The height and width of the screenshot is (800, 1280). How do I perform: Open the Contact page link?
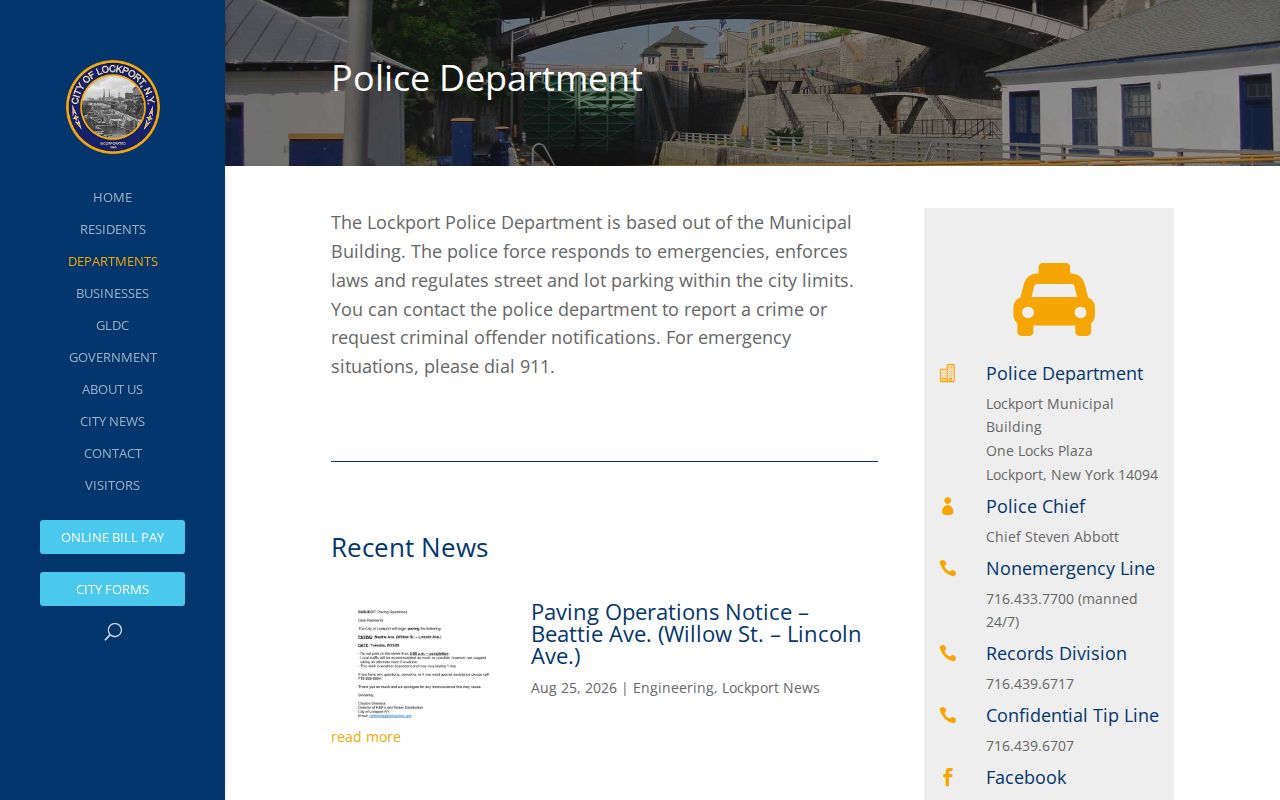pos(113,453)
